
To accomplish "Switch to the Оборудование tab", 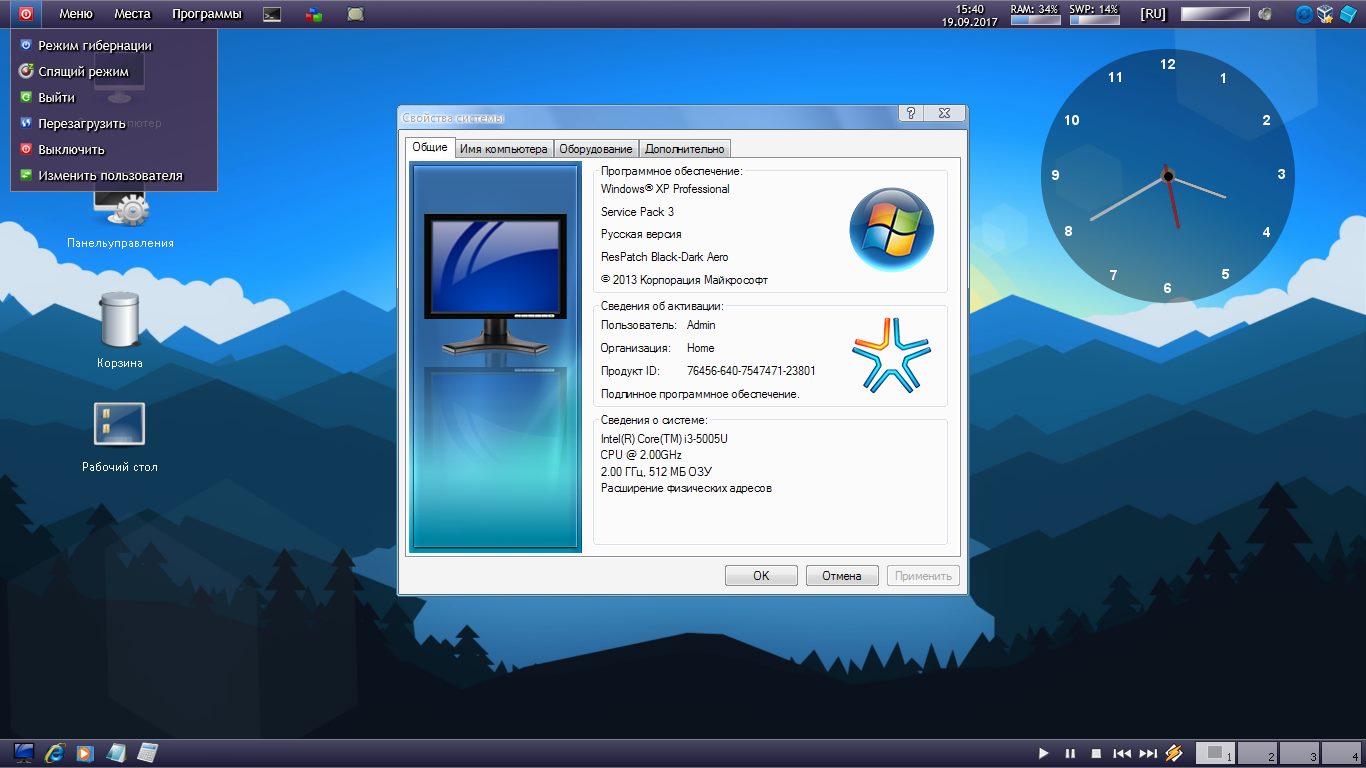I will (595, 149).
